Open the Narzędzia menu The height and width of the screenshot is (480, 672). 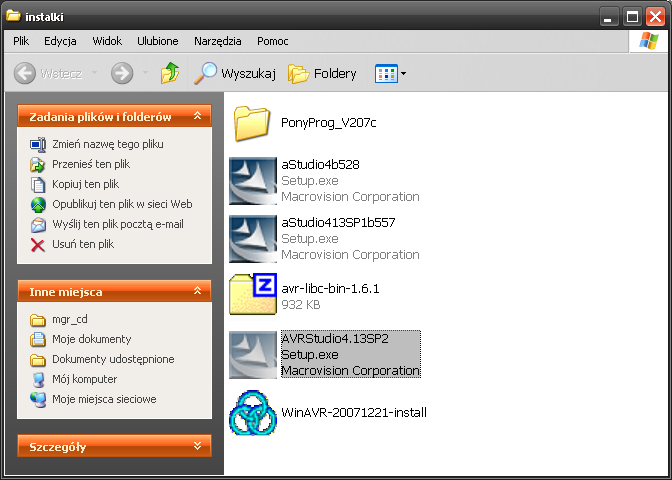pos(218,41)
